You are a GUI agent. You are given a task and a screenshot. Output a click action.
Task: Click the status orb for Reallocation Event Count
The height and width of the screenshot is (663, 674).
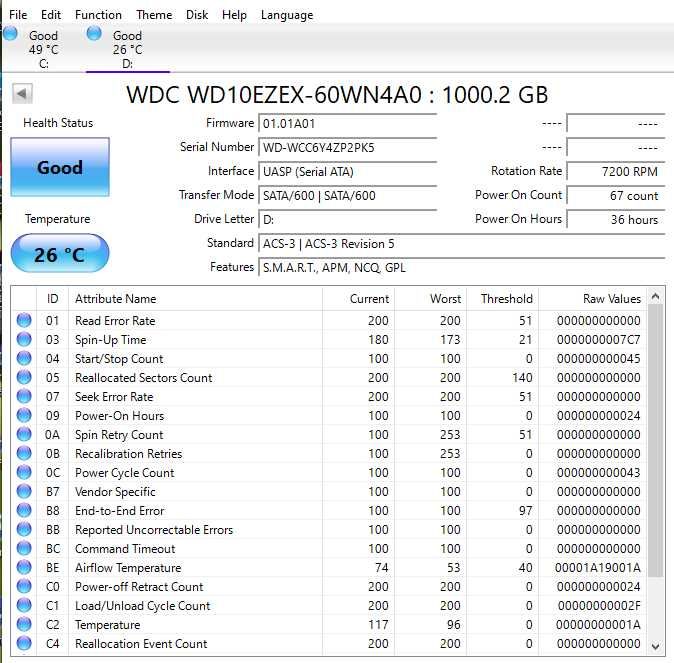(24, 643)
